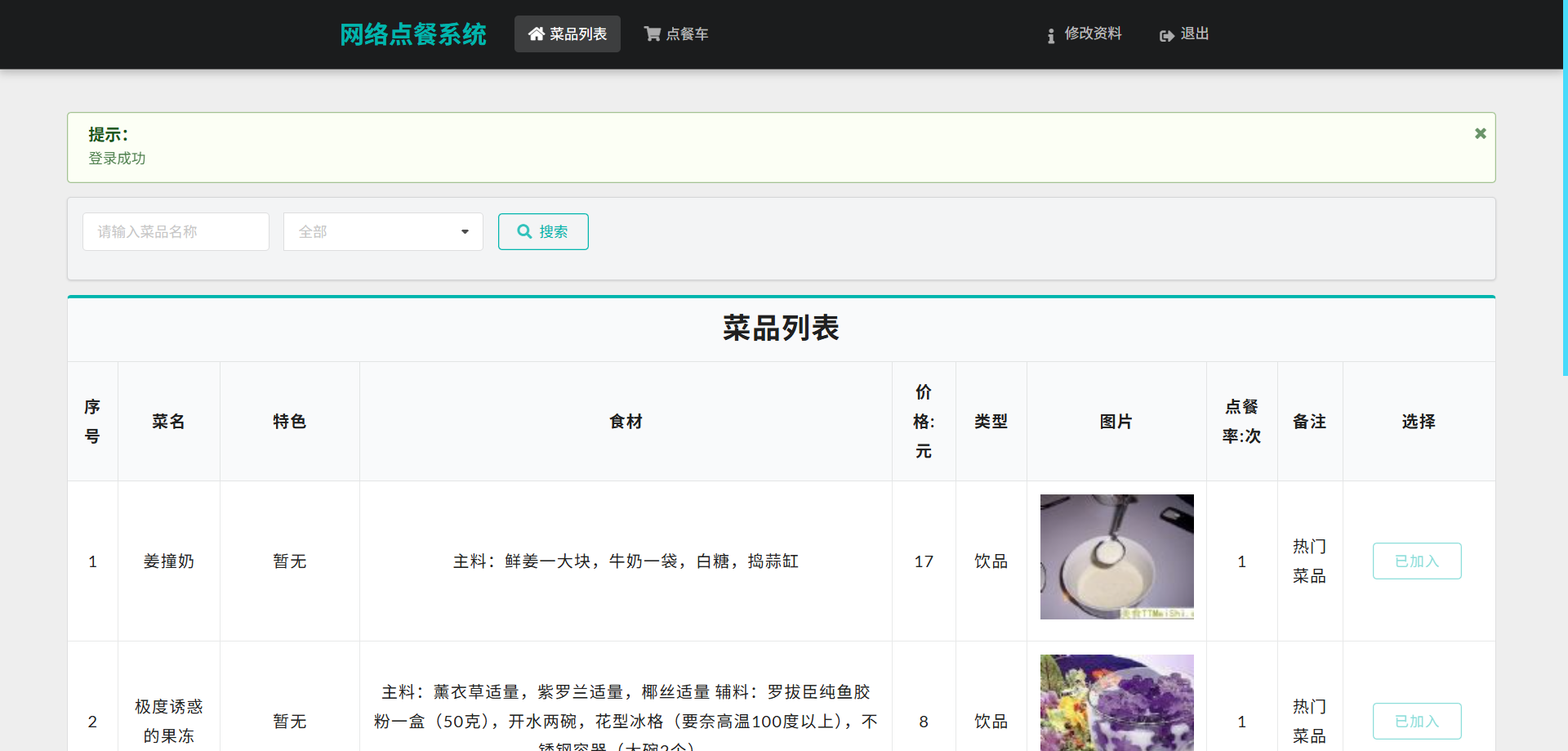Click the magnifier icon in 搜索 button
Viewport: 1568px width, 751px height.
tap(524, 231)
